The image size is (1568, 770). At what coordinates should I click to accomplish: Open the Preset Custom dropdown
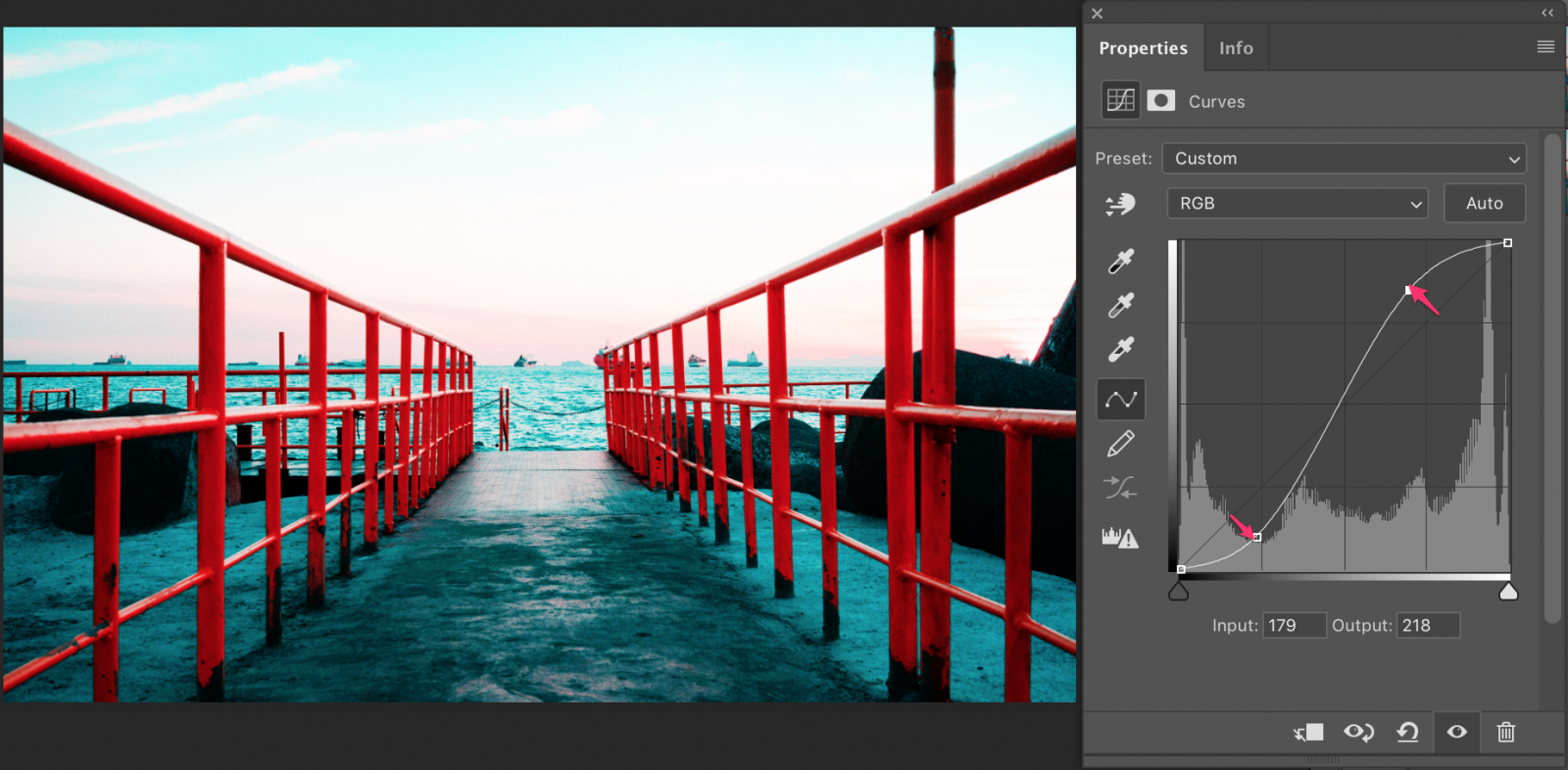pos(1344,159)
